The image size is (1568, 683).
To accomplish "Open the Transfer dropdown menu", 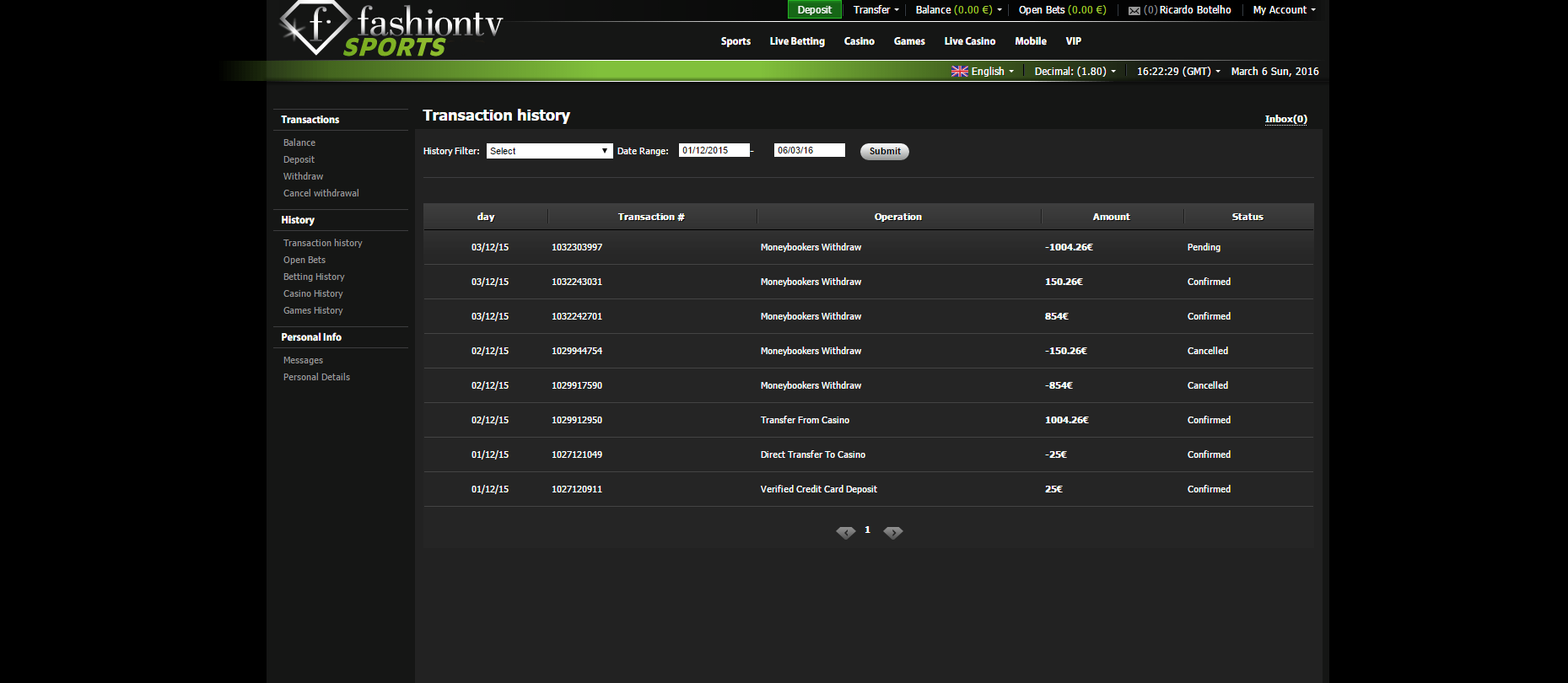I will tap(876, 10).
